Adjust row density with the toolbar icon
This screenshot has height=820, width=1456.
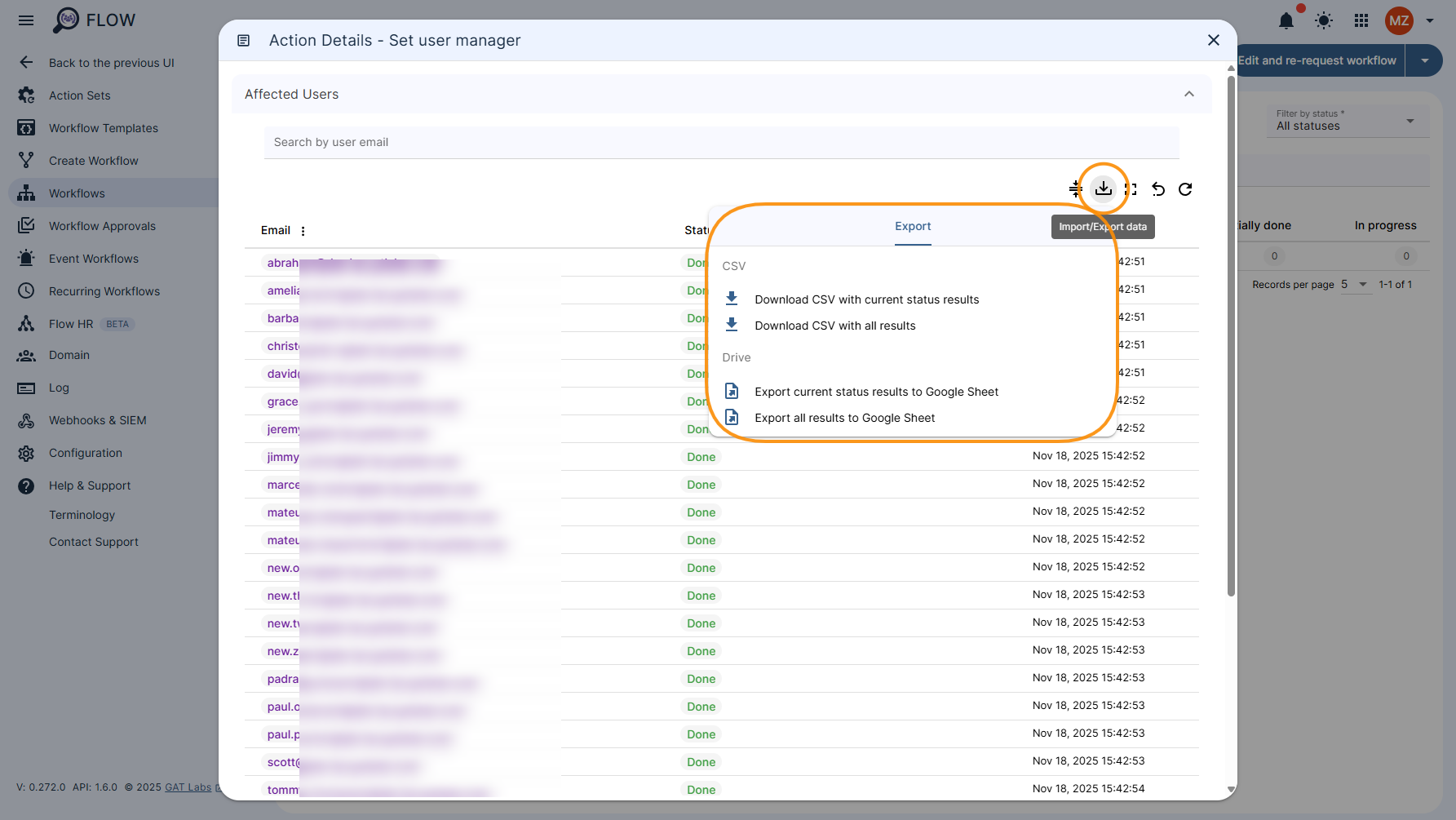pyautogui.click(x=1075, y=188)
